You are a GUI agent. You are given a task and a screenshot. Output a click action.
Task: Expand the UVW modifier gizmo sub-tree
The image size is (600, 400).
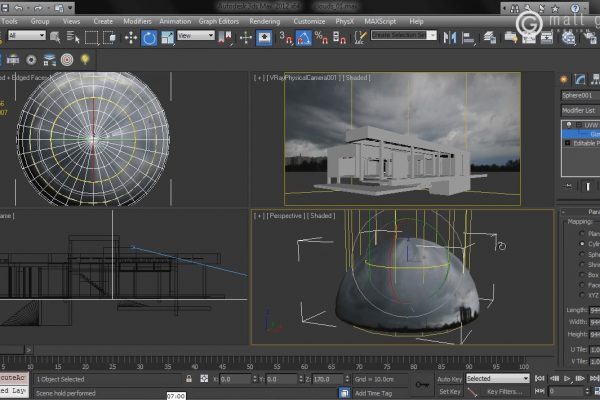pyautogui.click(x=578, y=125)
